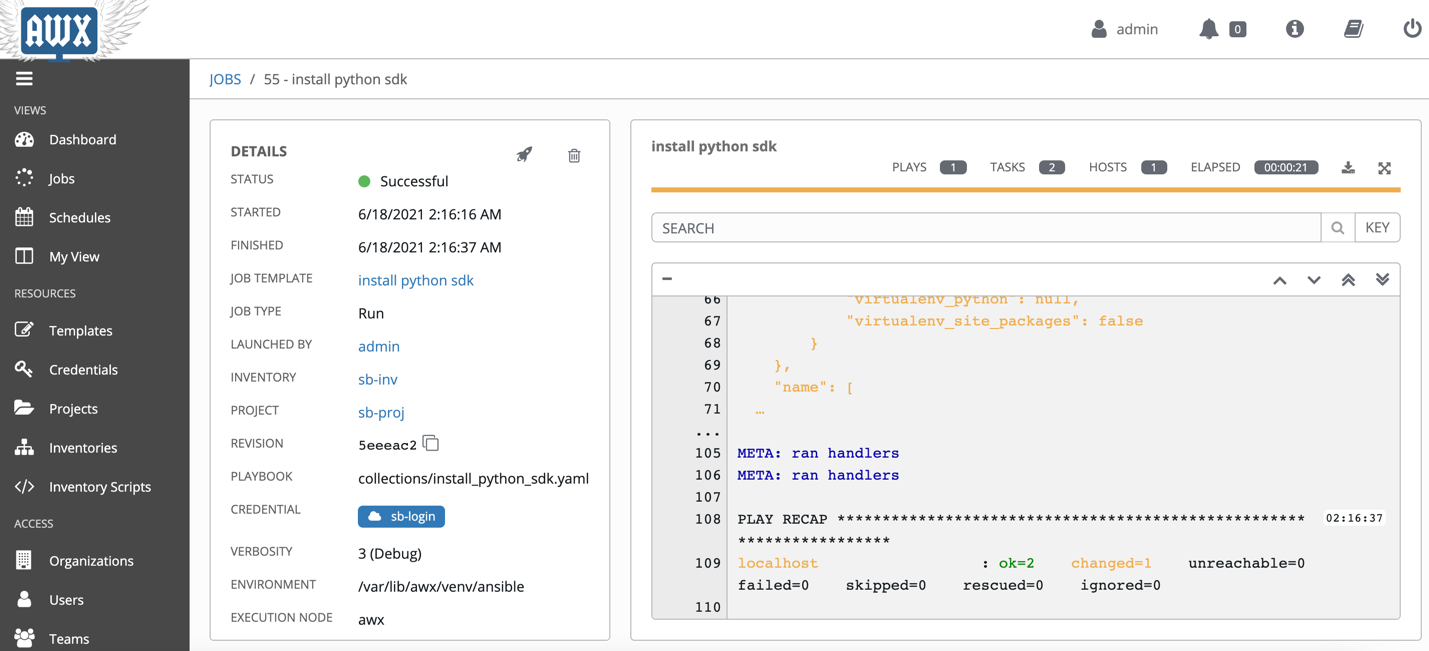Open the notifications bell
Viewport: 1429px width, 651px height.
(1209, 29)
